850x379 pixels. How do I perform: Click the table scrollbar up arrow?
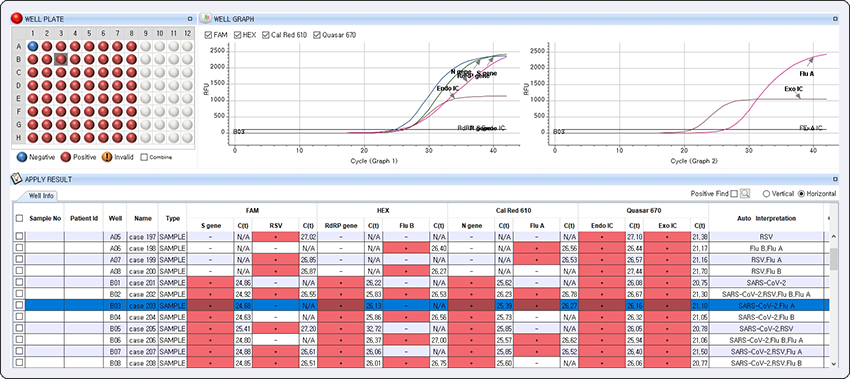pyautogui.click(x=834, y=237)
